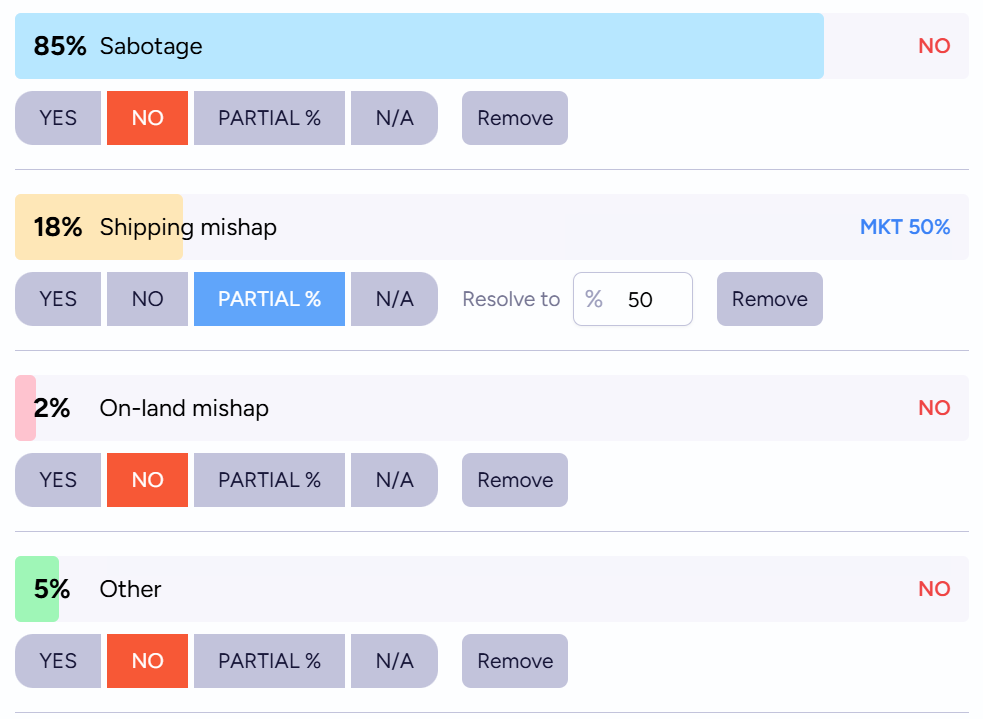Click the MKT 50% label

tap(904, 227)
